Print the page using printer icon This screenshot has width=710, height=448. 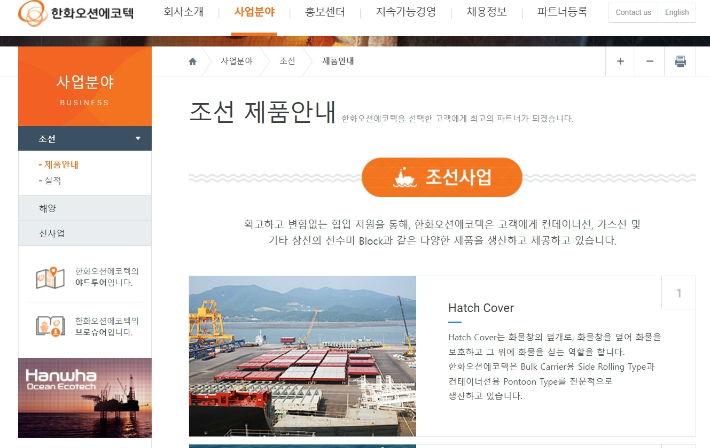[x=681, y=62]
